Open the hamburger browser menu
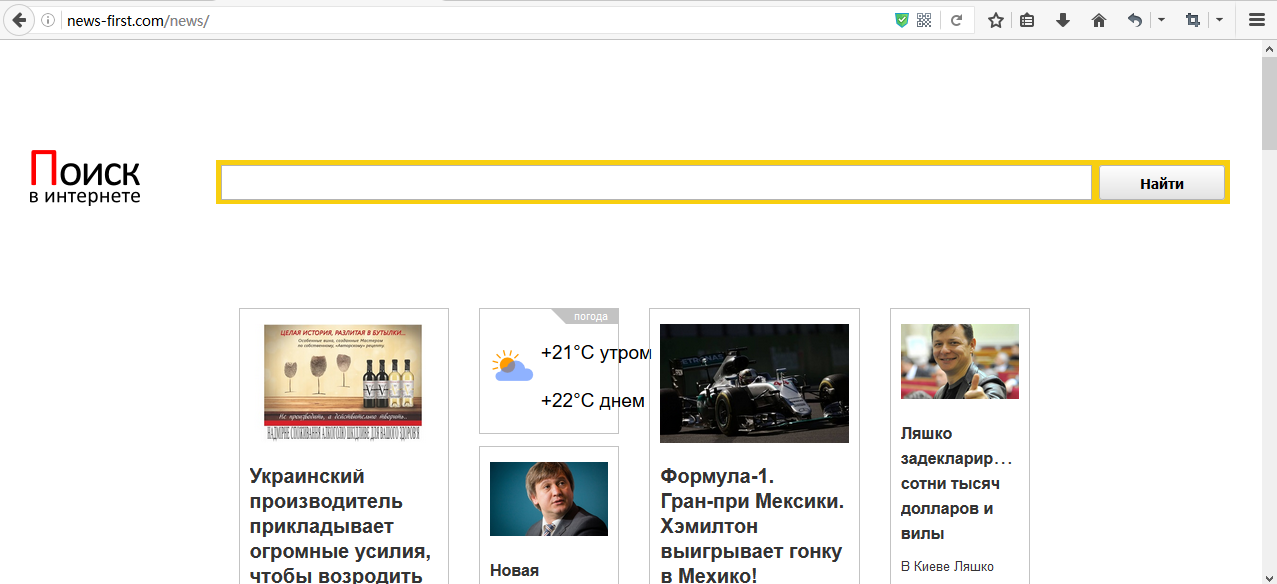 click(x=1257, y=20)
